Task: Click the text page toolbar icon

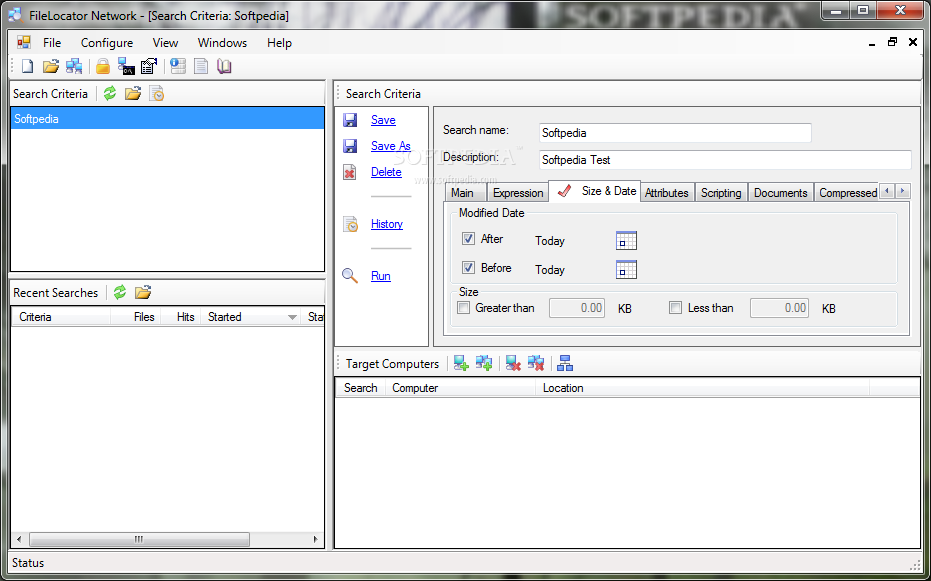Action: (201, 66)
